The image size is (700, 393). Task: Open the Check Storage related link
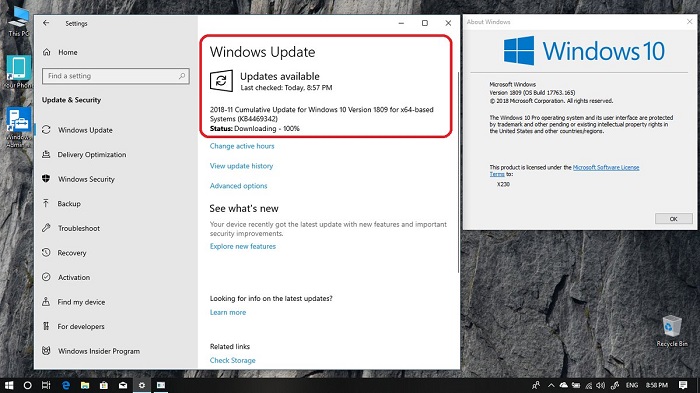(x=233, y=360)
